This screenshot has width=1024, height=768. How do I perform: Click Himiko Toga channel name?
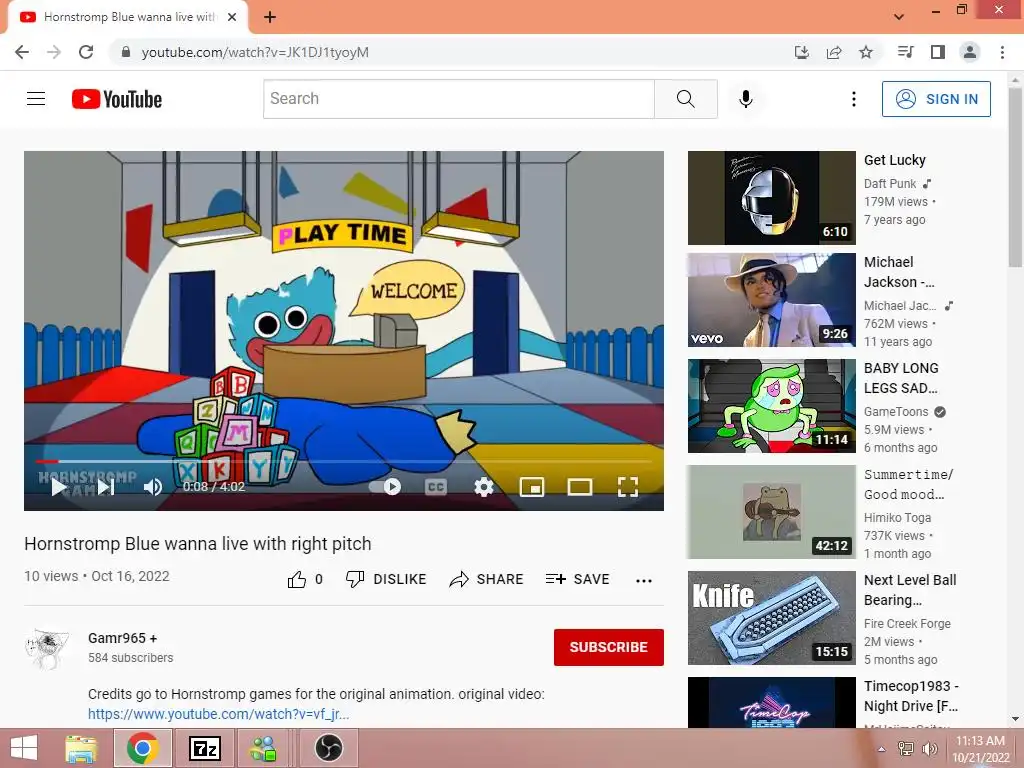point(897,517)
